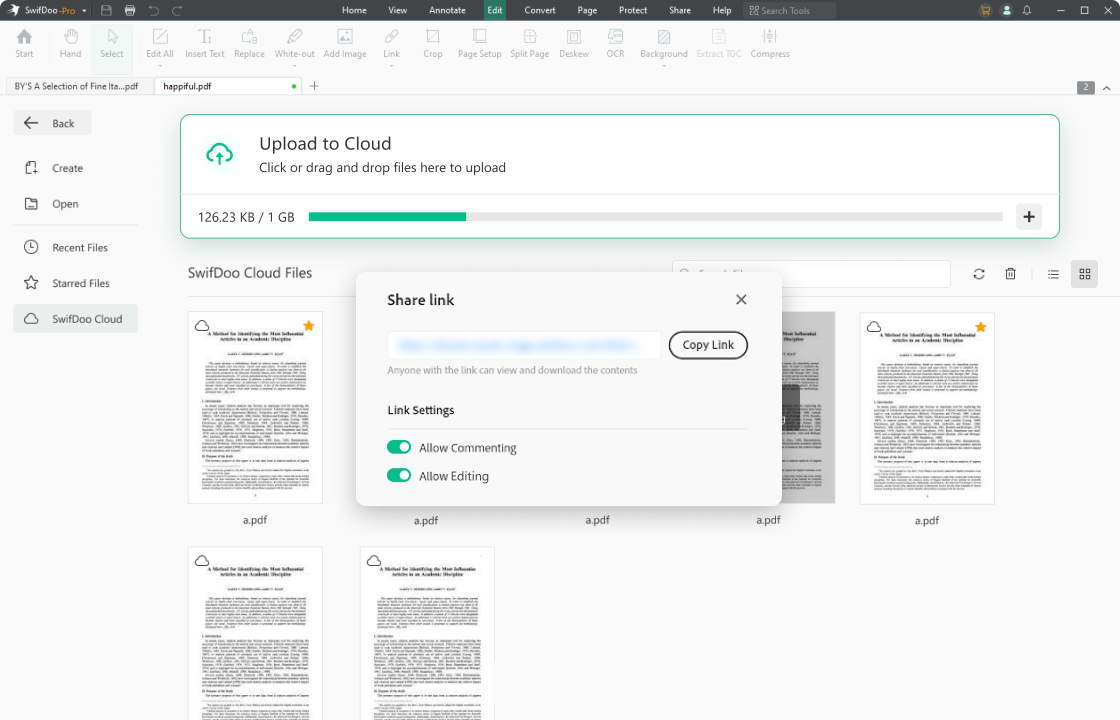
Task: Expand the Edit All dropdown arrow
Action: point(160,66)
